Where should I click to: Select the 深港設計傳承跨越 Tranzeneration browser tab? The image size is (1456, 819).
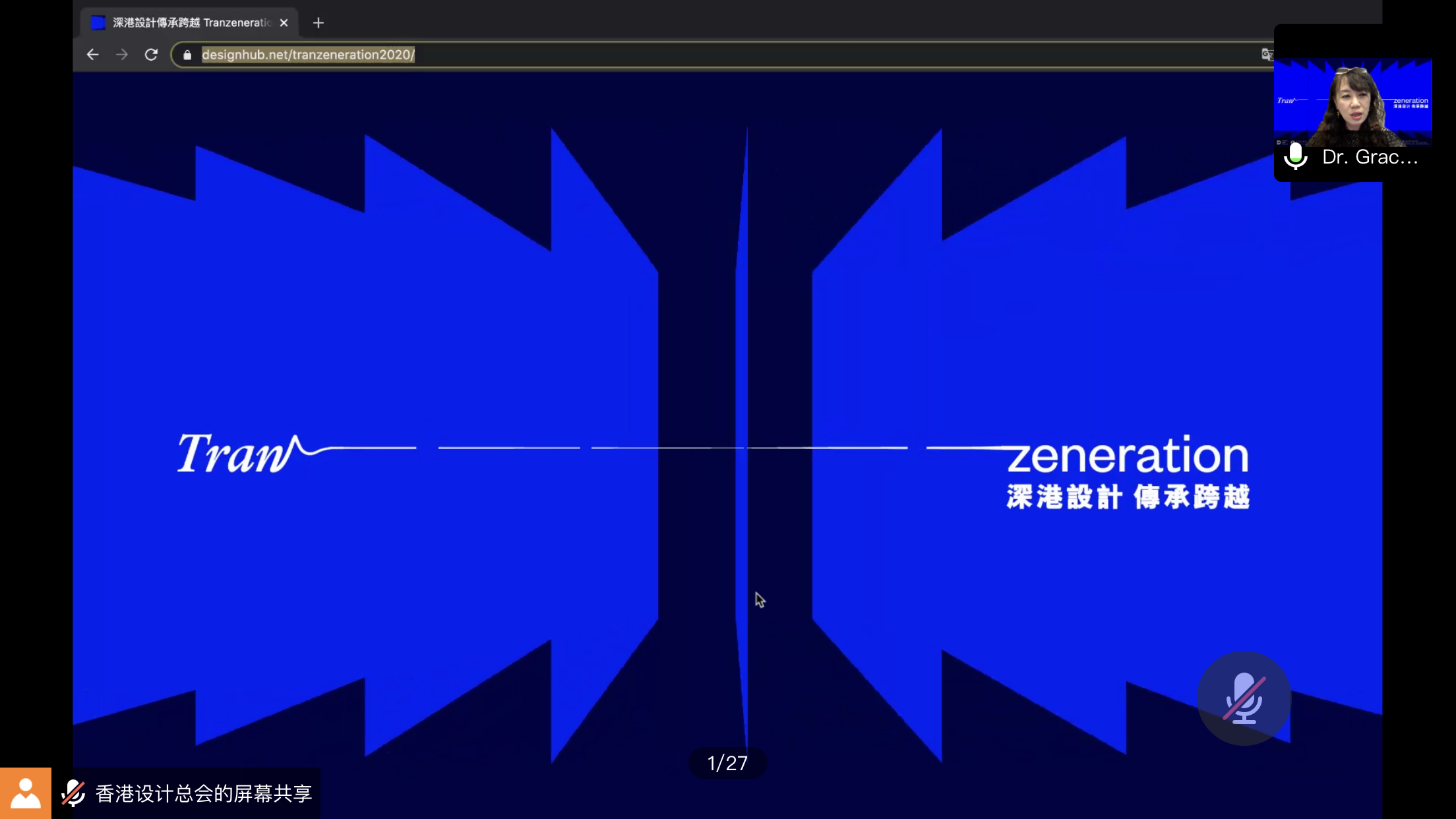point(191,23)
